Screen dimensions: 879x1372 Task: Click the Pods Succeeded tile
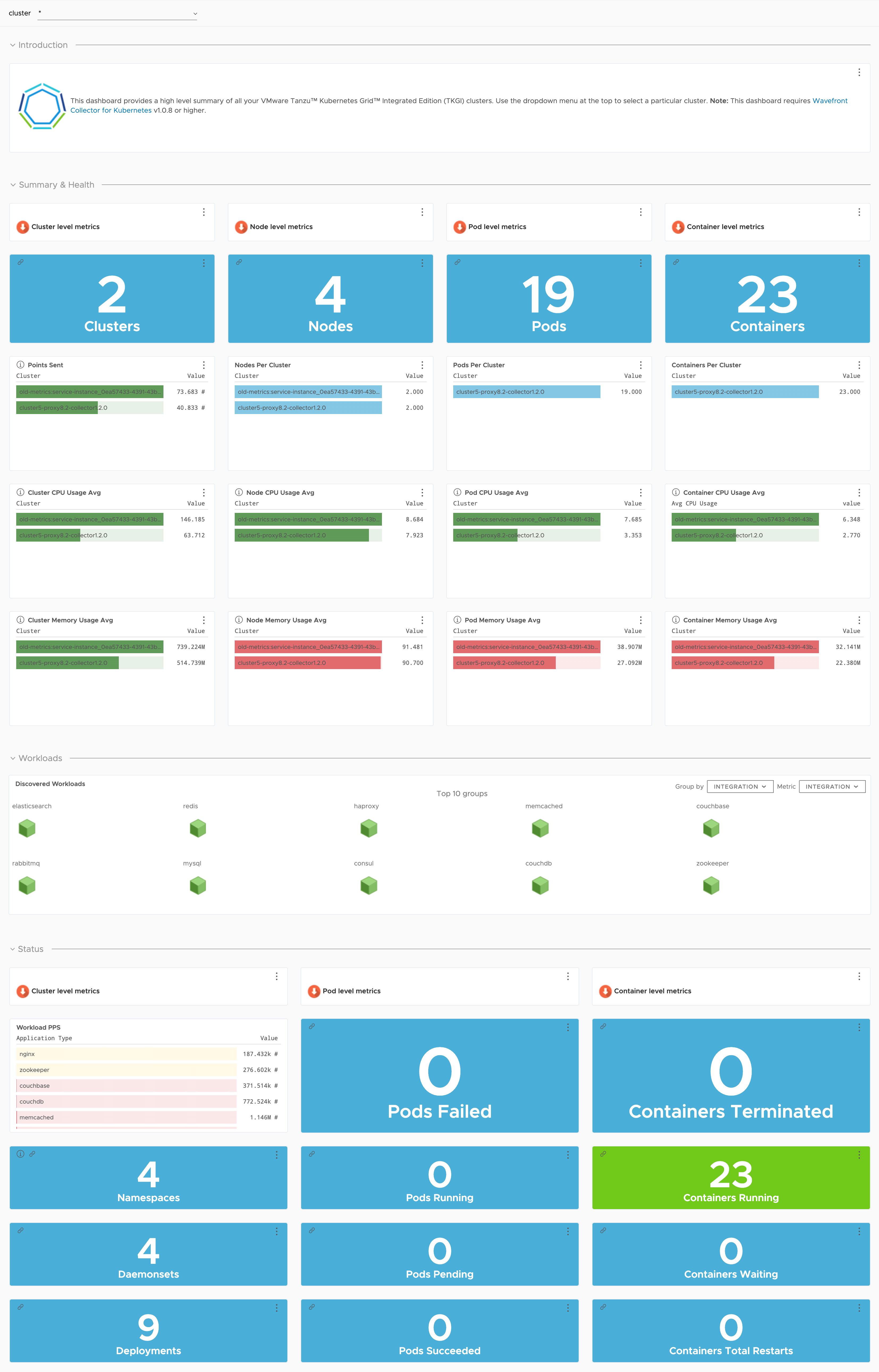[x=440, y=1330]
